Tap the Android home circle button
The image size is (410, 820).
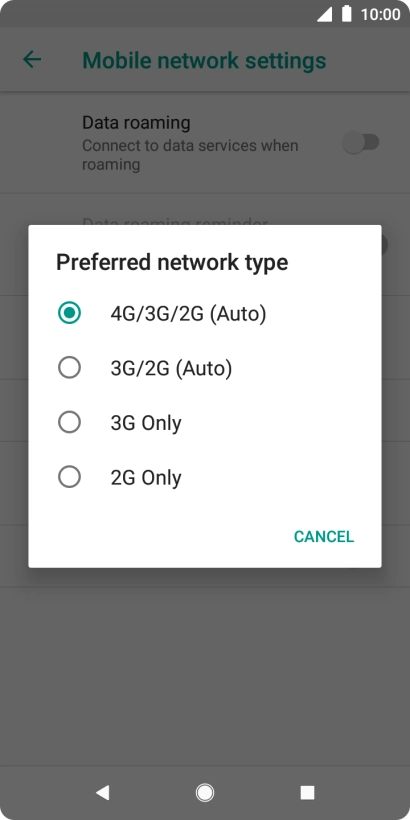(204, 793)
